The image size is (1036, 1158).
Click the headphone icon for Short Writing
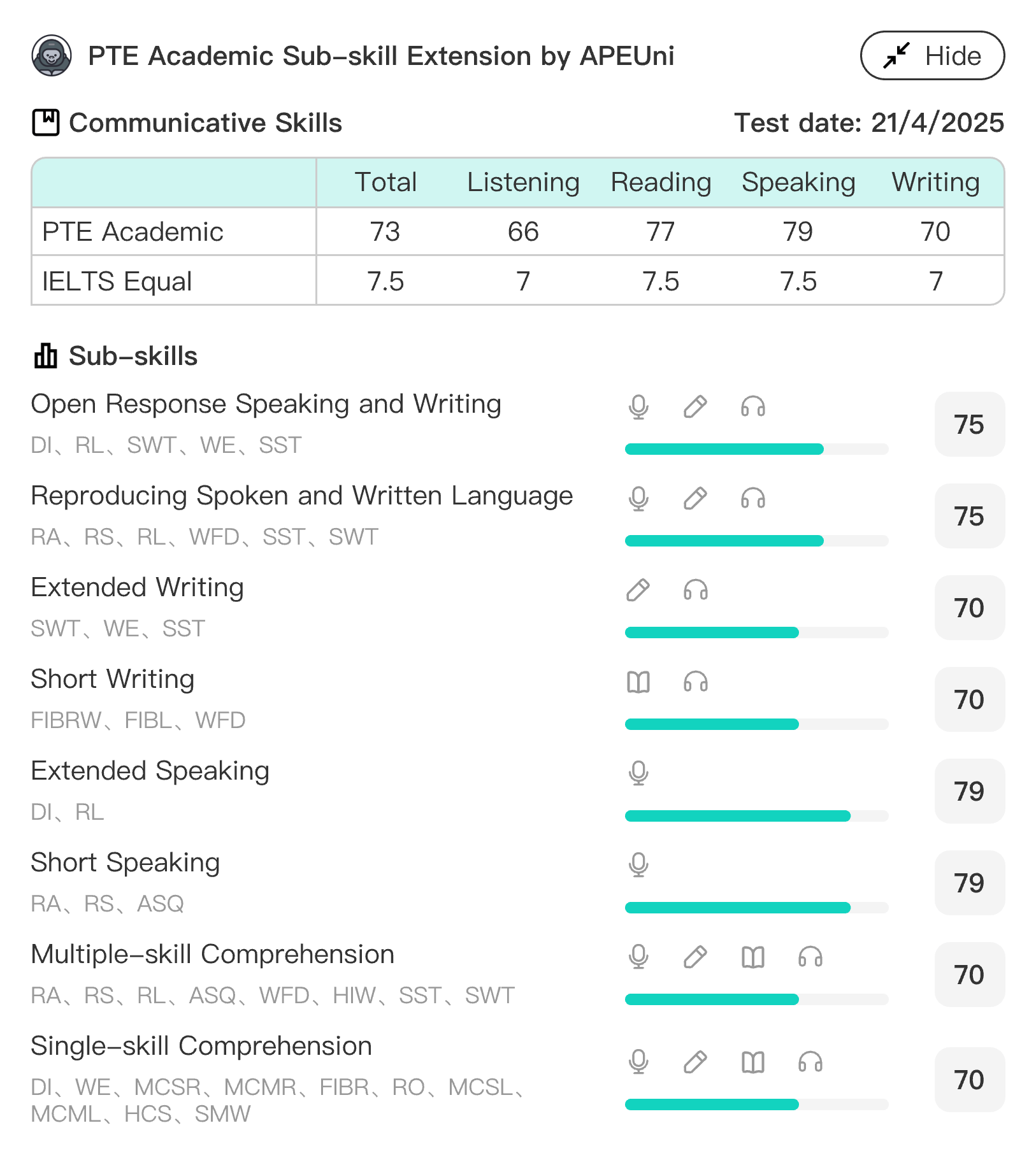[694, 681]
